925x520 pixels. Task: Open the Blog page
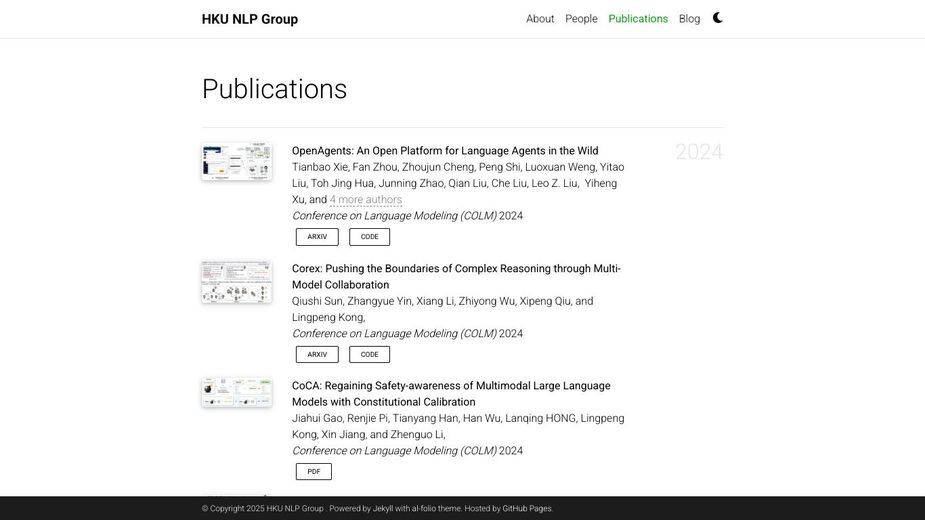[x=689, y=19]
